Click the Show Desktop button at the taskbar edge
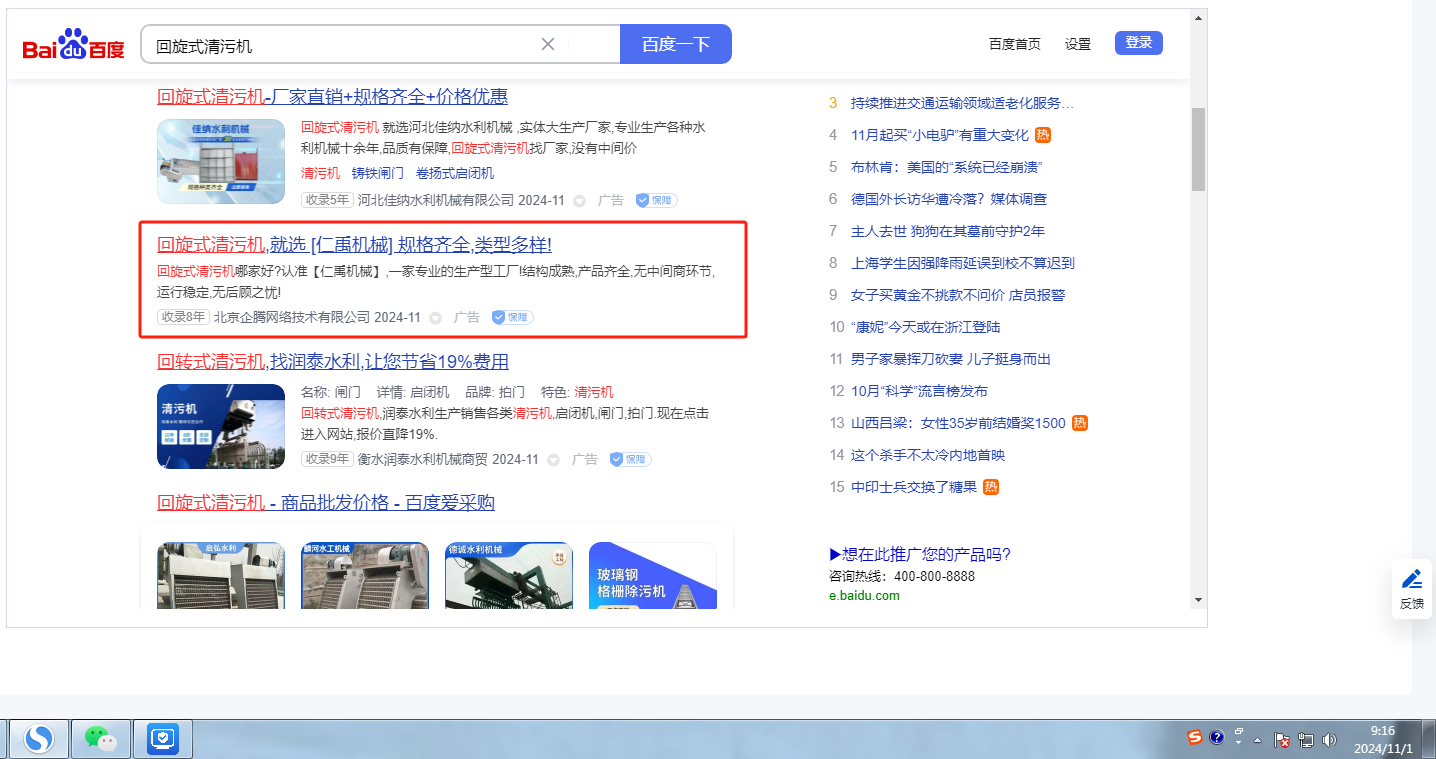 coord(1428,739)
